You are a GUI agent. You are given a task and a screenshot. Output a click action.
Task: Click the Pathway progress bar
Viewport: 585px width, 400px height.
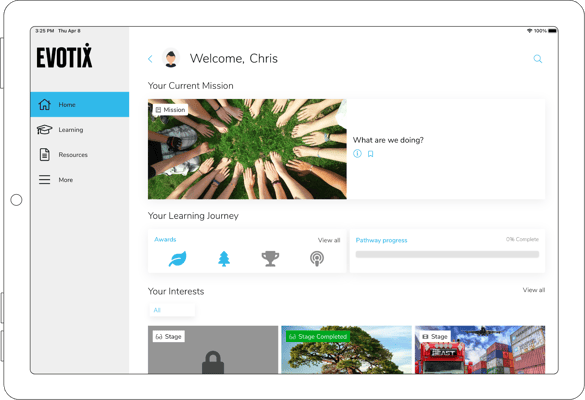click(x=447, y=254)
